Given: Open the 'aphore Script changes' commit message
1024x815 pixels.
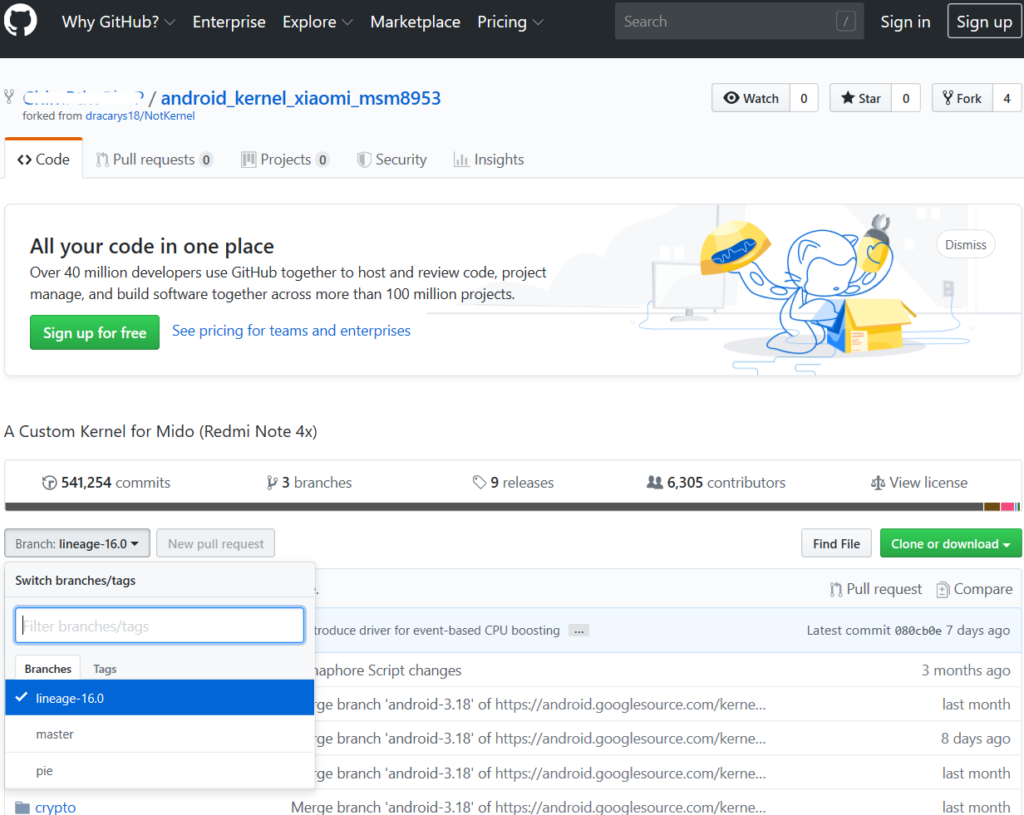Looking at the screenshot, I should click(388, 671).
